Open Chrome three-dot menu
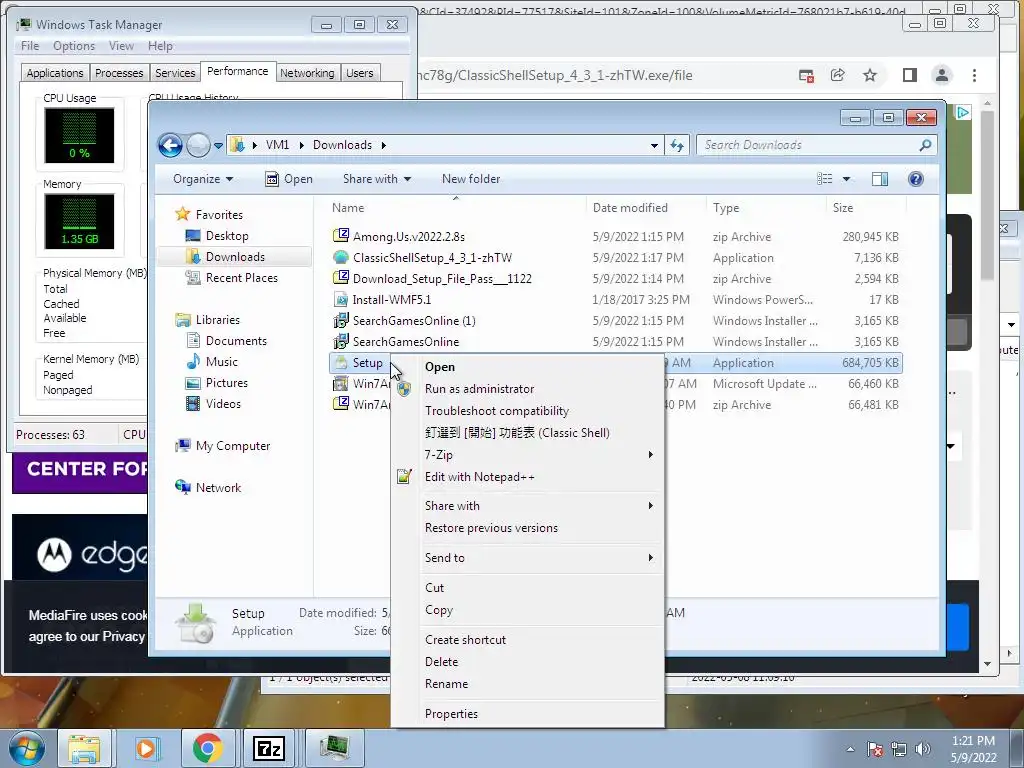The width and height of the screenshot is (1024, 768). tap(974, 75)
